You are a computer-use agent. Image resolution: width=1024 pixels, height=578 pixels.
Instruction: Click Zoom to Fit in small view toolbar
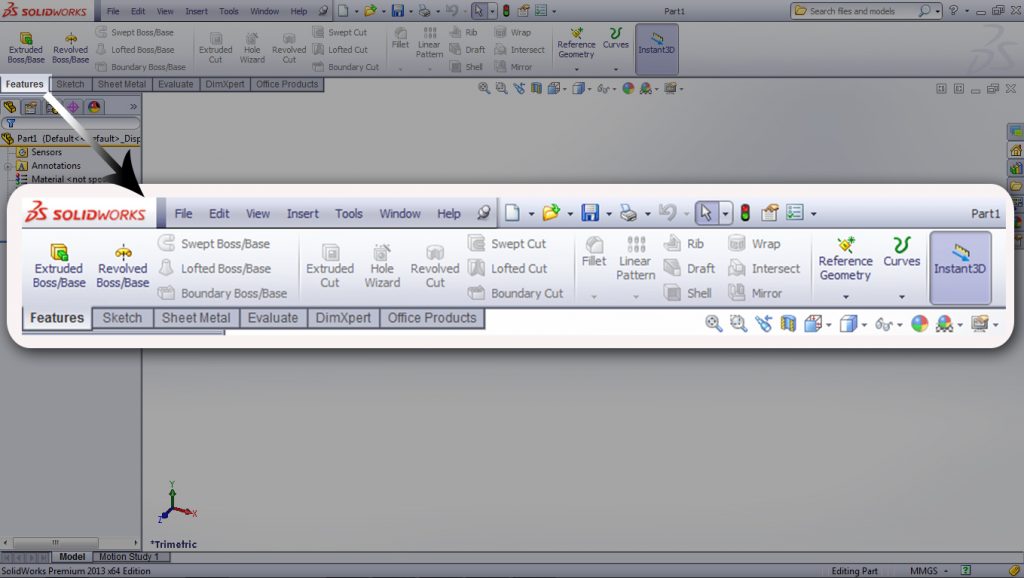(483, 88)
